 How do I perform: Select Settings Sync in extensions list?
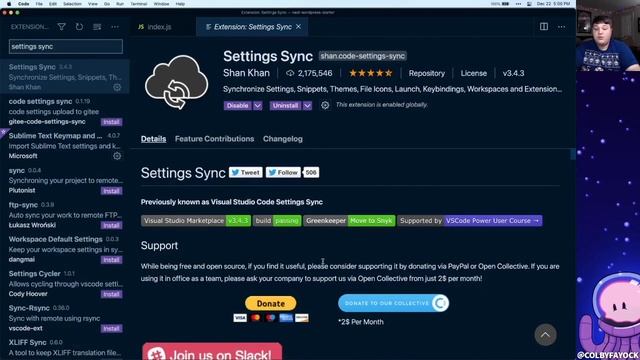[x=65, y=77]
